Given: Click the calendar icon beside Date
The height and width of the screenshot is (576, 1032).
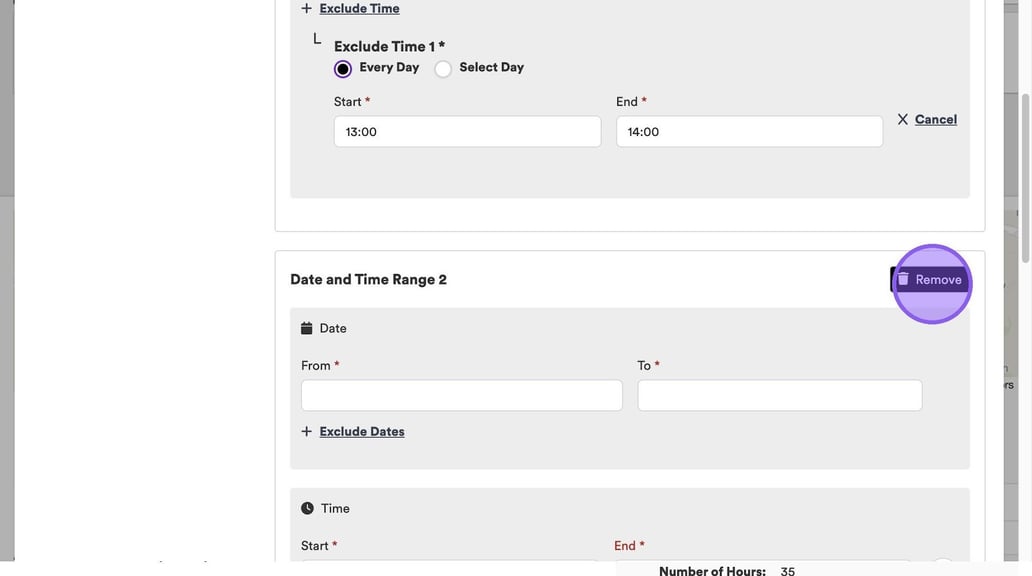Looking at the screenshot, I should 307,328.
